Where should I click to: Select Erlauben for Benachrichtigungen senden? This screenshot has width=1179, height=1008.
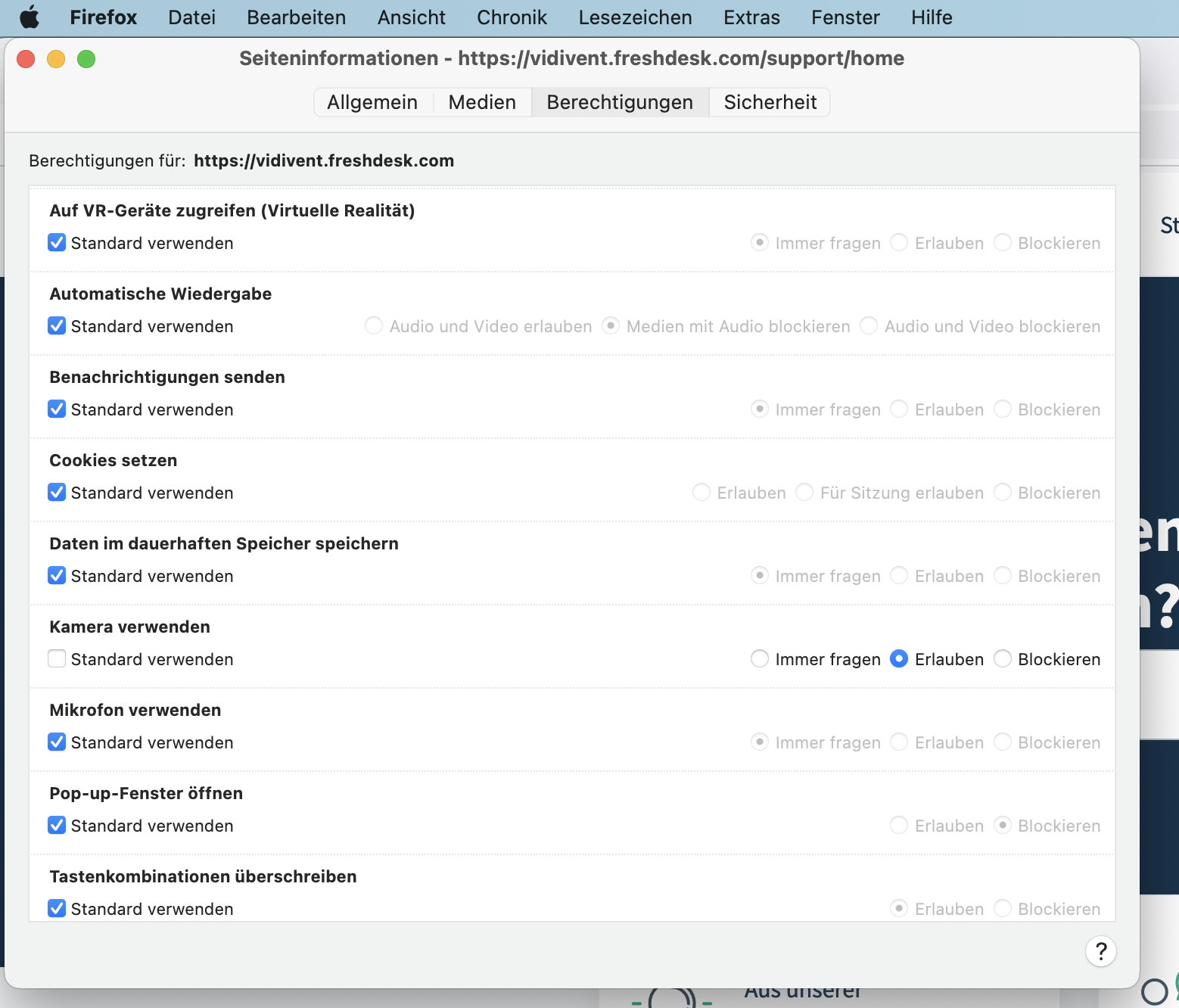(899, 409)
